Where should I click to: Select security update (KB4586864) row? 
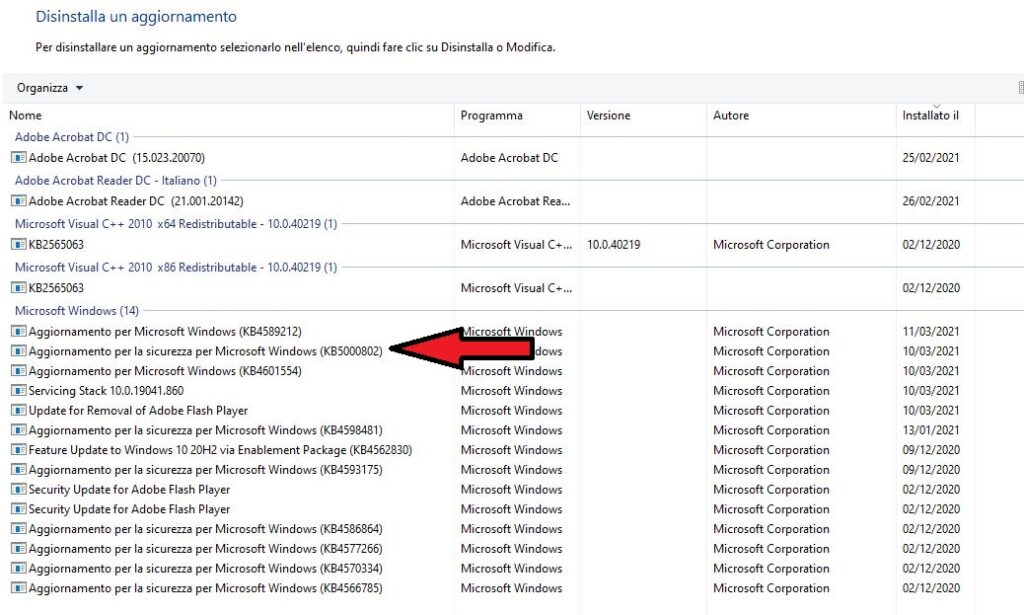coord(206,529)
